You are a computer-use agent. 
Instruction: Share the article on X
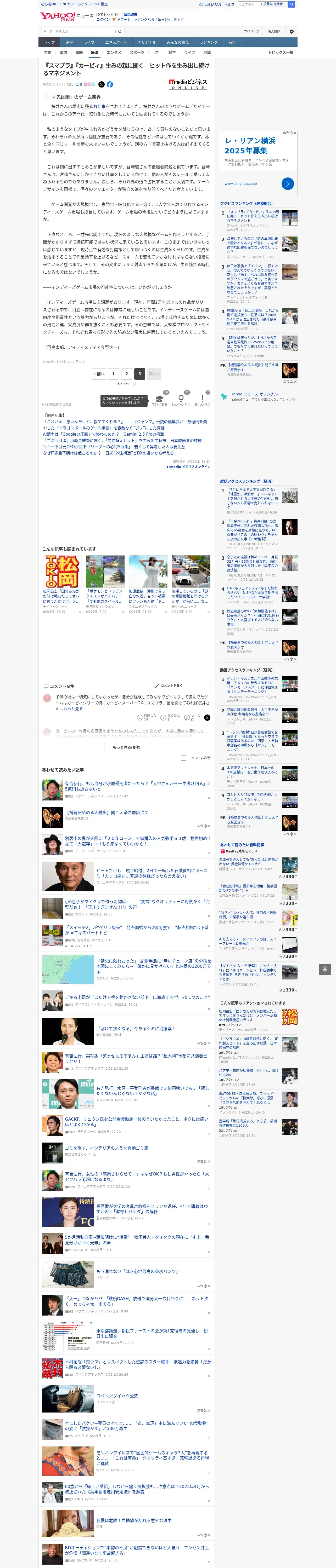tap(101, 85)
